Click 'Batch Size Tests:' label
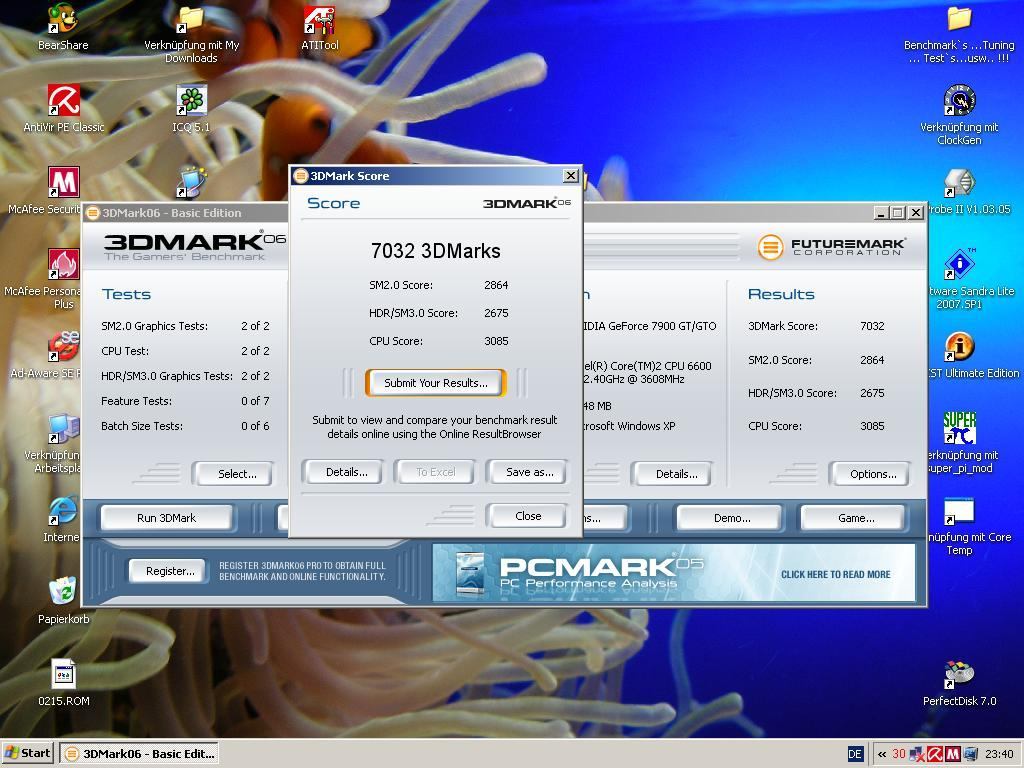1024x768 pixels. click(x=142, y=426)
